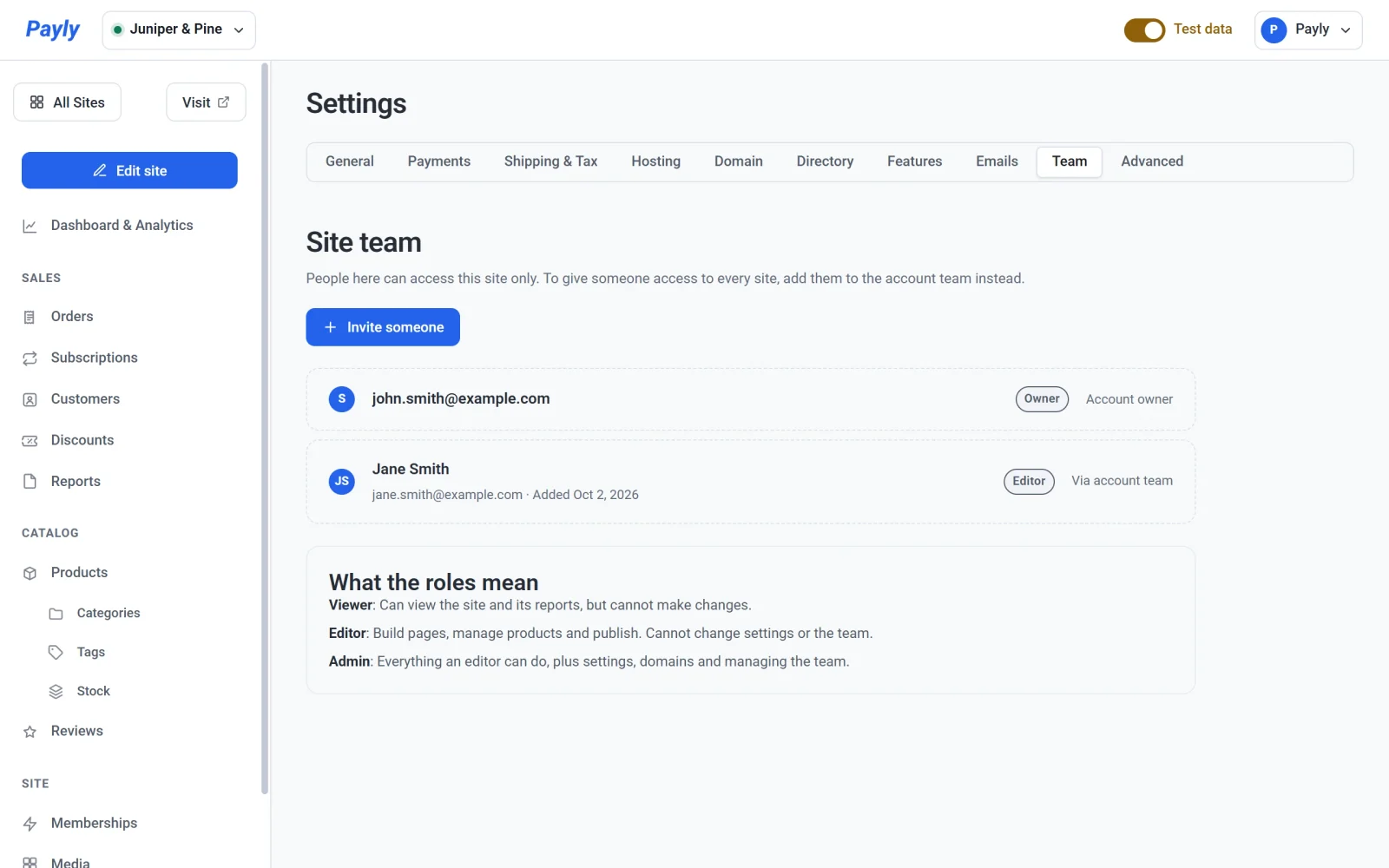Screen dimensions: 1389x868
Task: Click the Categories folder icon
Action: [x=56, y=614]
